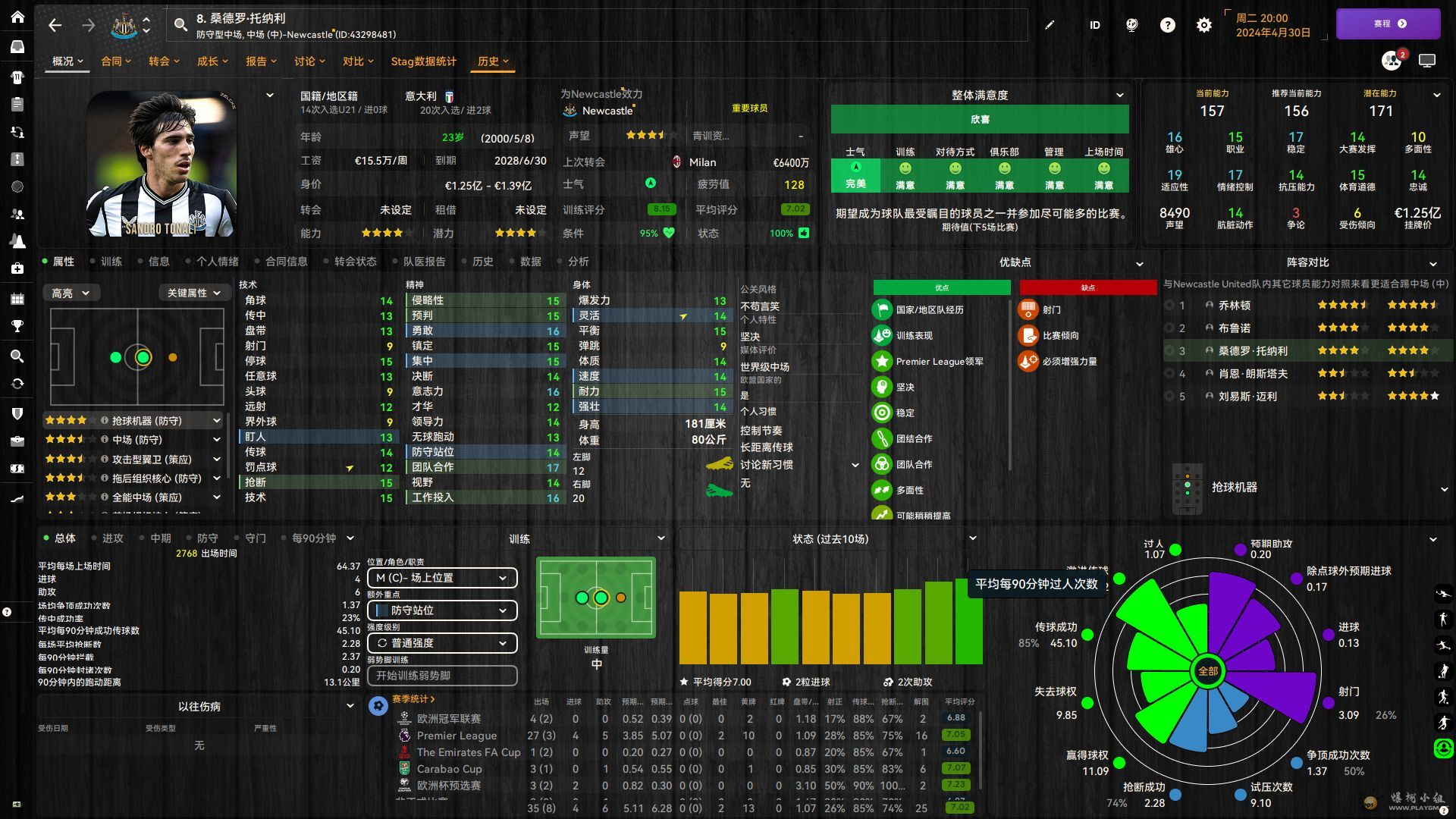Open the 高亮 dropdown
Image resolution: width=1456 pixels, height=819 pixels.
[x=71, y=293]
